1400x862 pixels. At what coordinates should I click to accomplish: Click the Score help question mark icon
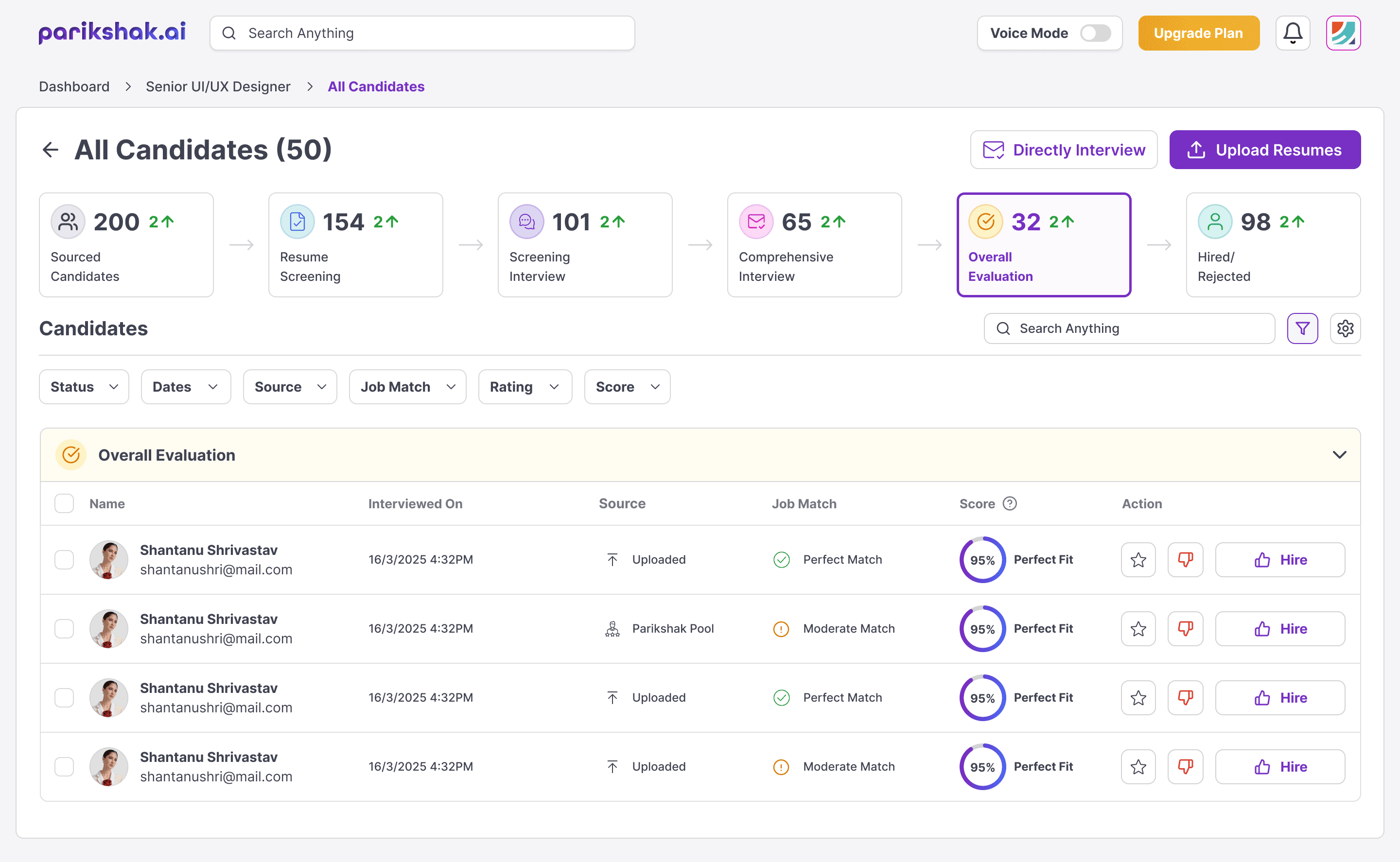[x=1009, y=503]
